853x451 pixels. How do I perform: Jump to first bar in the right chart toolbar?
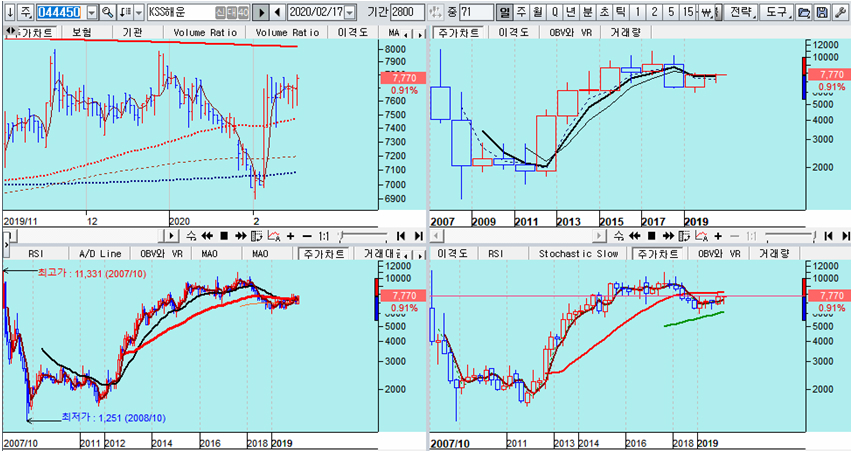[829, 236]
